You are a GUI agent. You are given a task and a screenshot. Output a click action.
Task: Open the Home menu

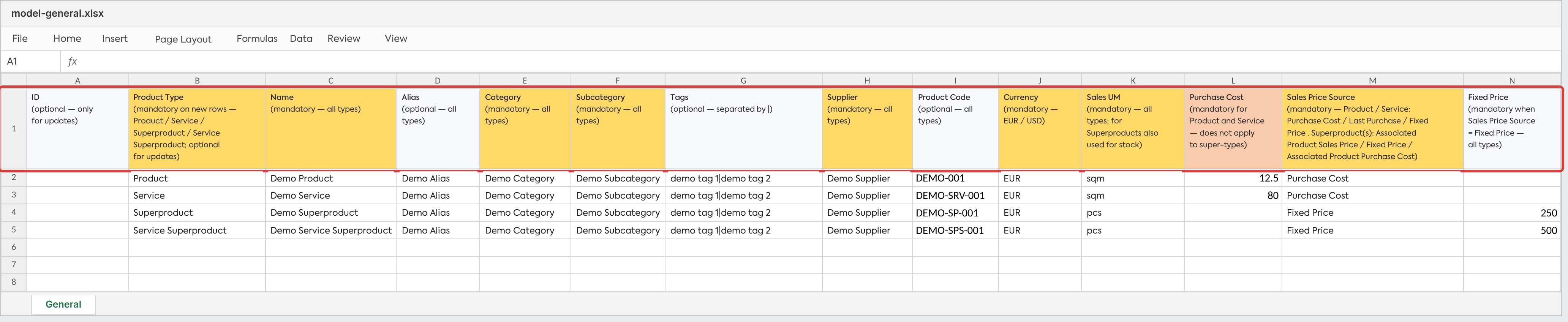67,38
